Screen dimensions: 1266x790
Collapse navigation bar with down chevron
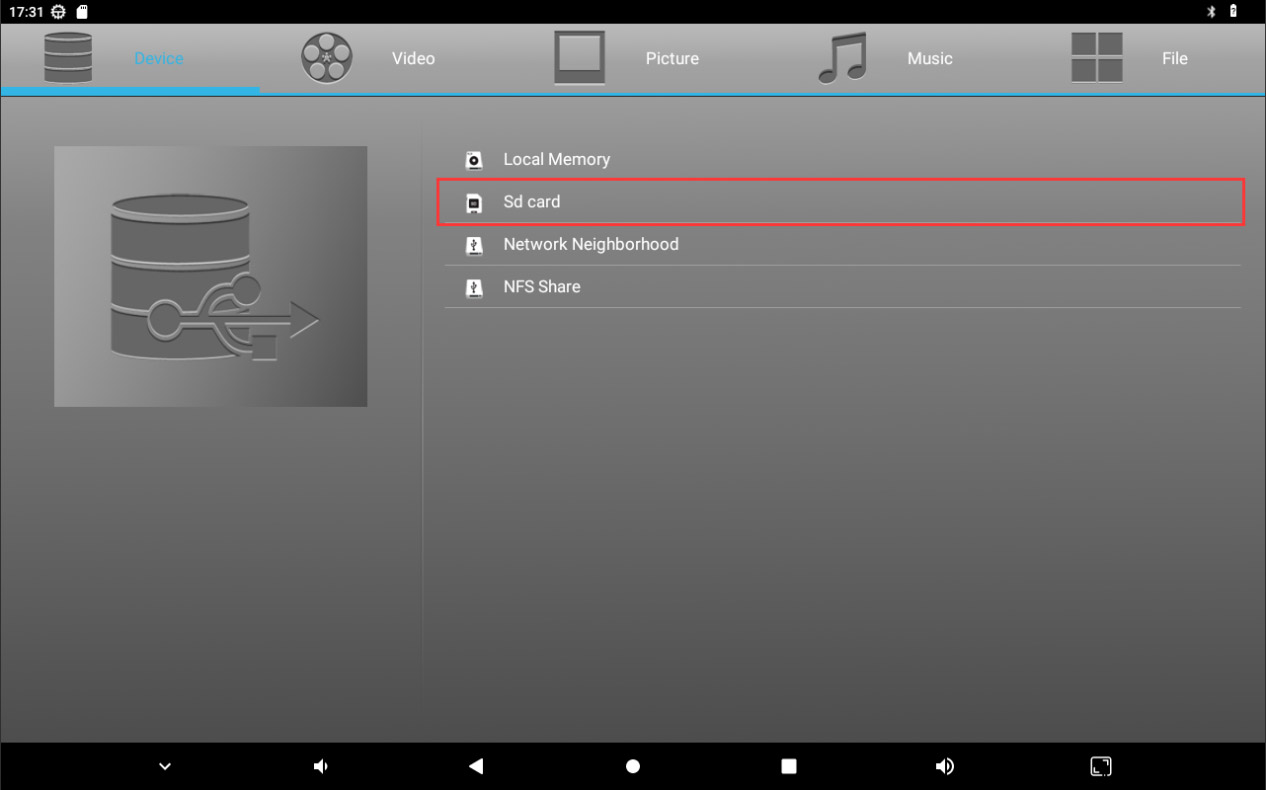[x=165, y=767]
